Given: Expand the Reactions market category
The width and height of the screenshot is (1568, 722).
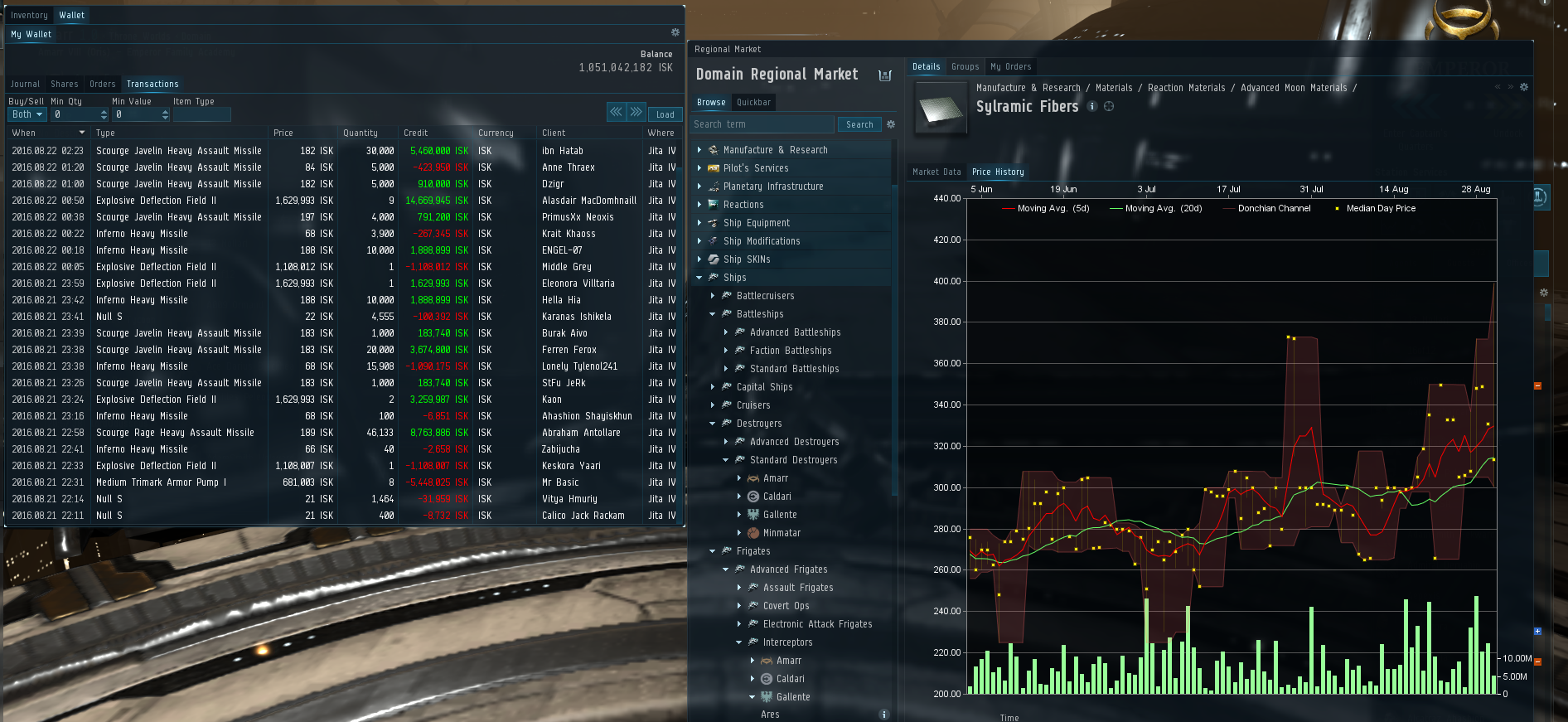Looking at the screenshot, I should [x=699, y=205].
